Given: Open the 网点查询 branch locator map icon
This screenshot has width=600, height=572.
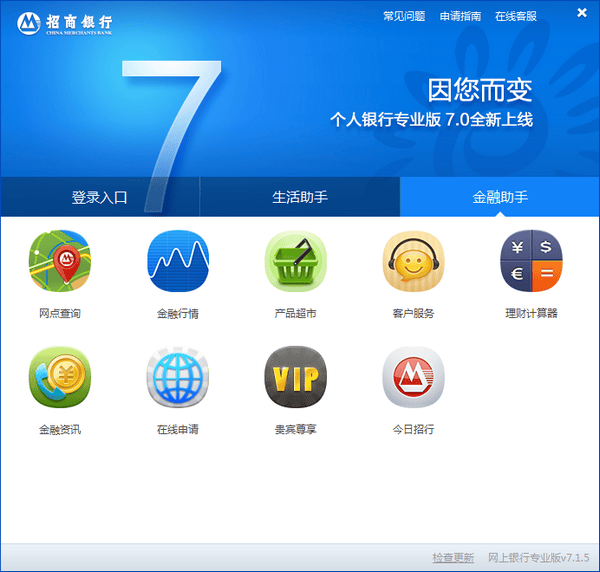Looking at the screenshot, I should 59,262.
